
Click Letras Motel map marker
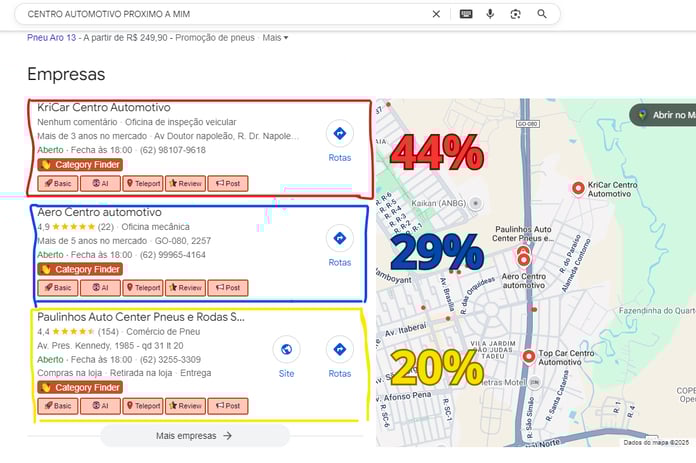click(535, 382)
